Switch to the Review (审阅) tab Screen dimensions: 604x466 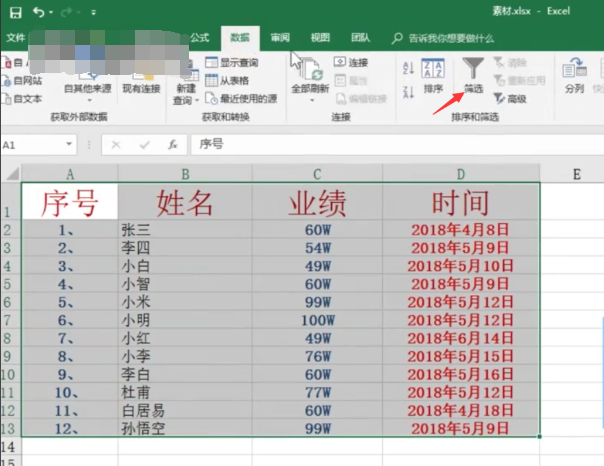[x=279, y=38]
